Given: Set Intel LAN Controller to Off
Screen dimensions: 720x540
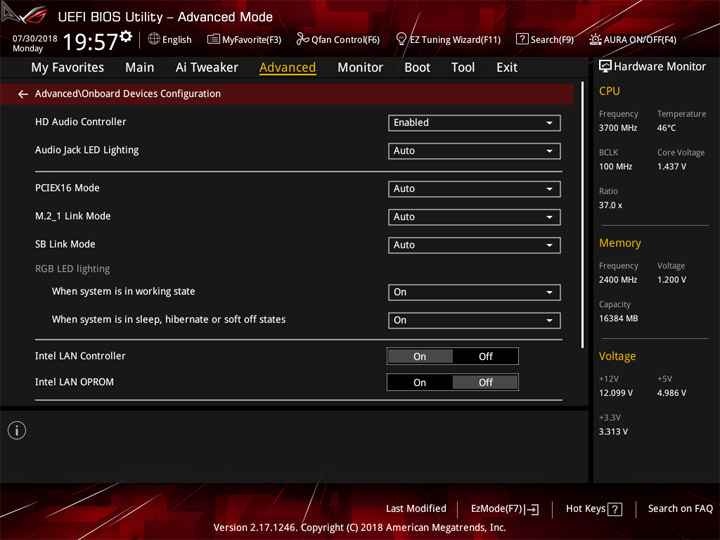Looking at the screenshot, I should (x=485, y=356).
